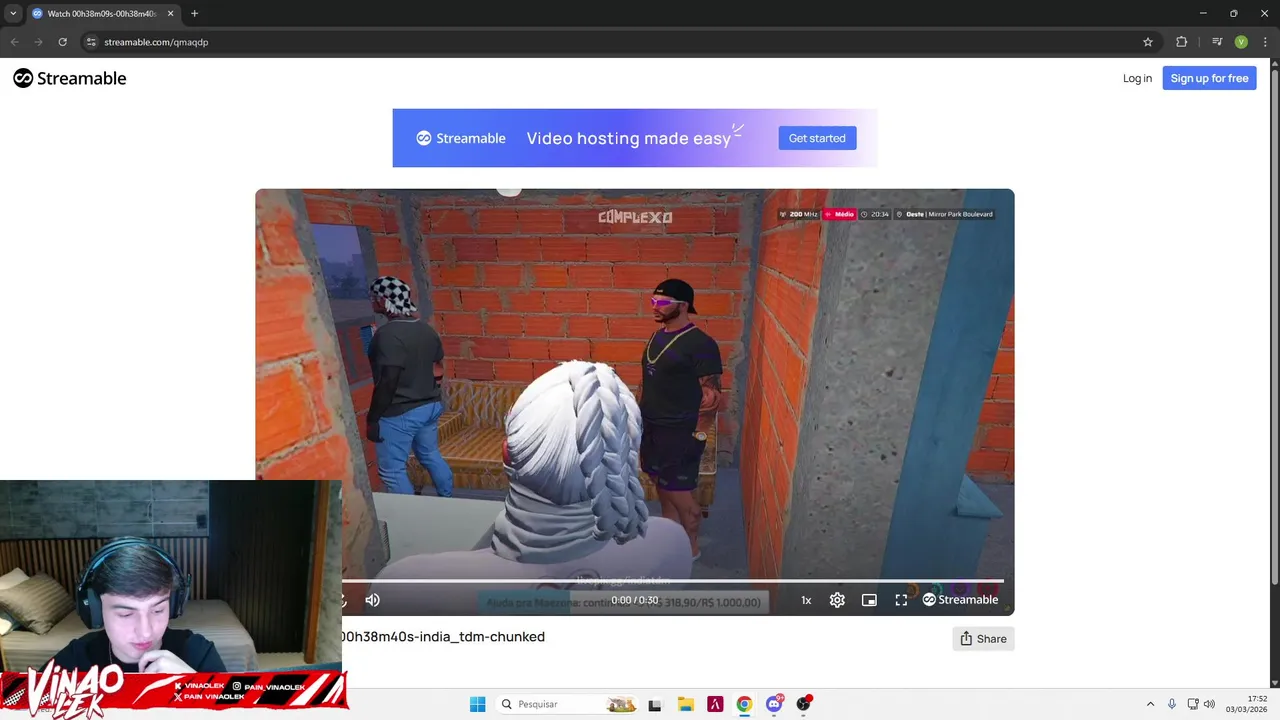
Task: Open the red A app in the taskbar
Action: [715, 704]
